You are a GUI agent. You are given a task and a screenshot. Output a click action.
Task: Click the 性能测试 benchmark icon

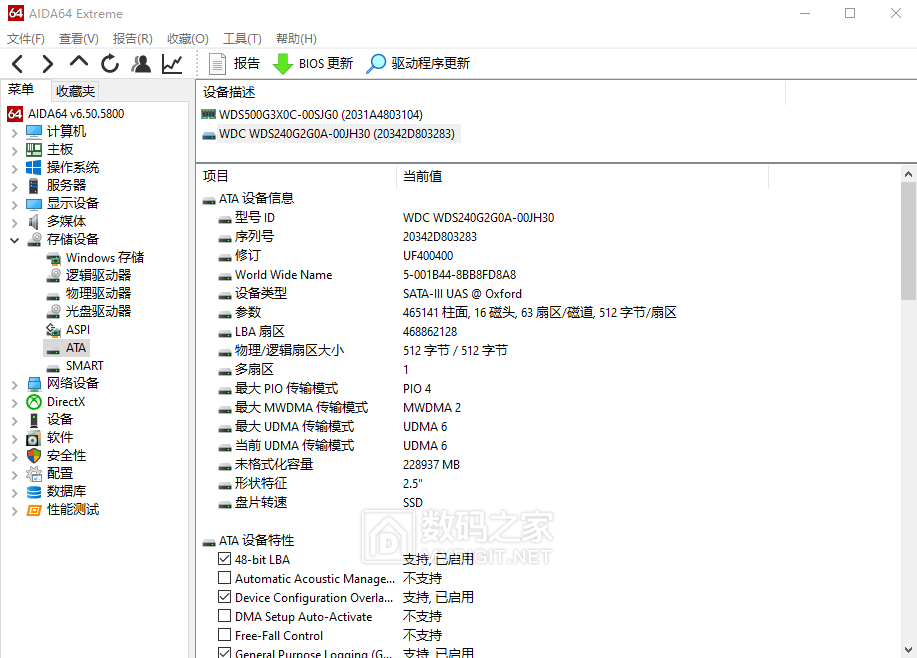(34, 510)
